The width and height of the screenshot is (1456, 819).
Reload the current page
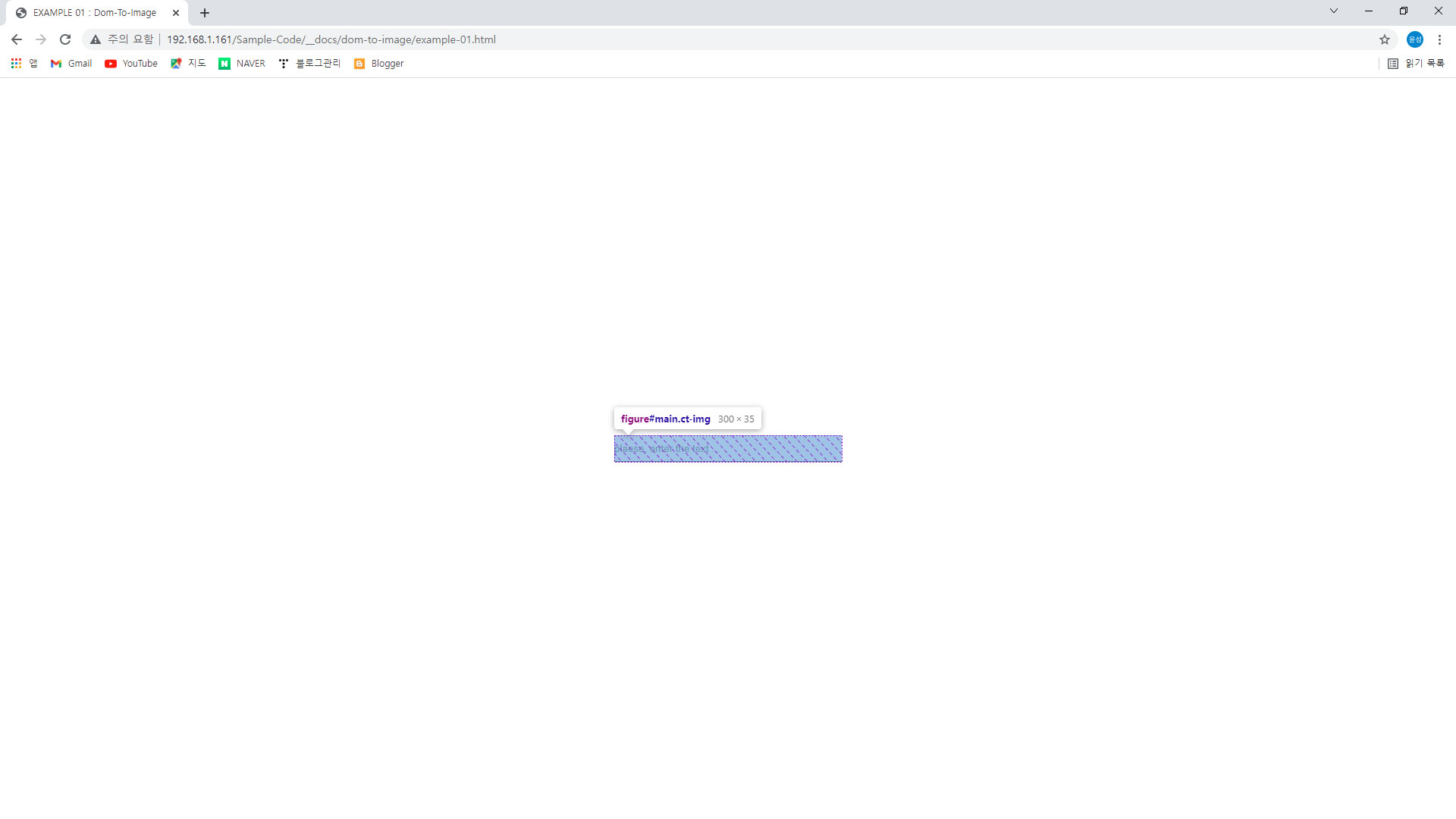tap(65, 39)
